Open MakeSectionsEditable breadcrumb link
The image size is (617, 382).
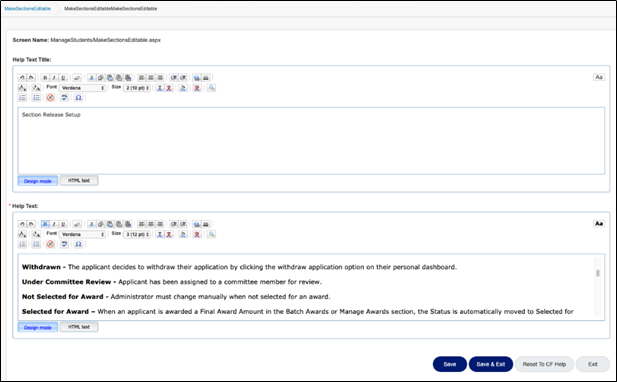pos(28,8)
